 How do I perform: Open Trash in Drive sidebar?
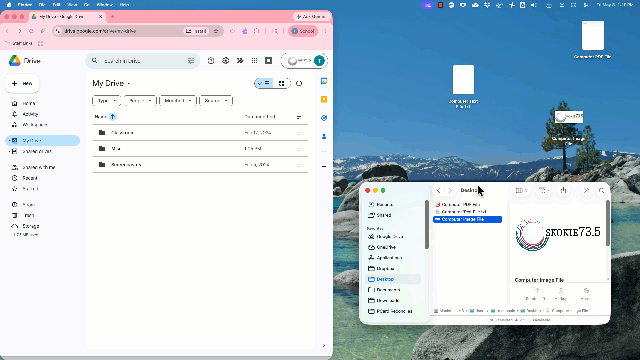tap(24, 216)
